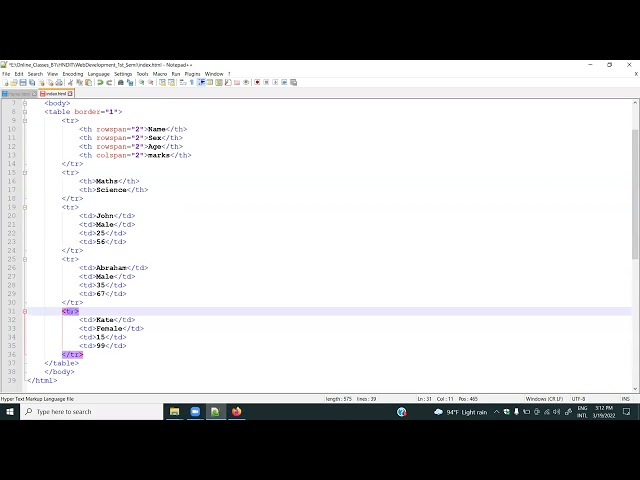This screenshot has height=480, width=640.
Task: Open the Plugins menu
Action: tap(192, 74)
